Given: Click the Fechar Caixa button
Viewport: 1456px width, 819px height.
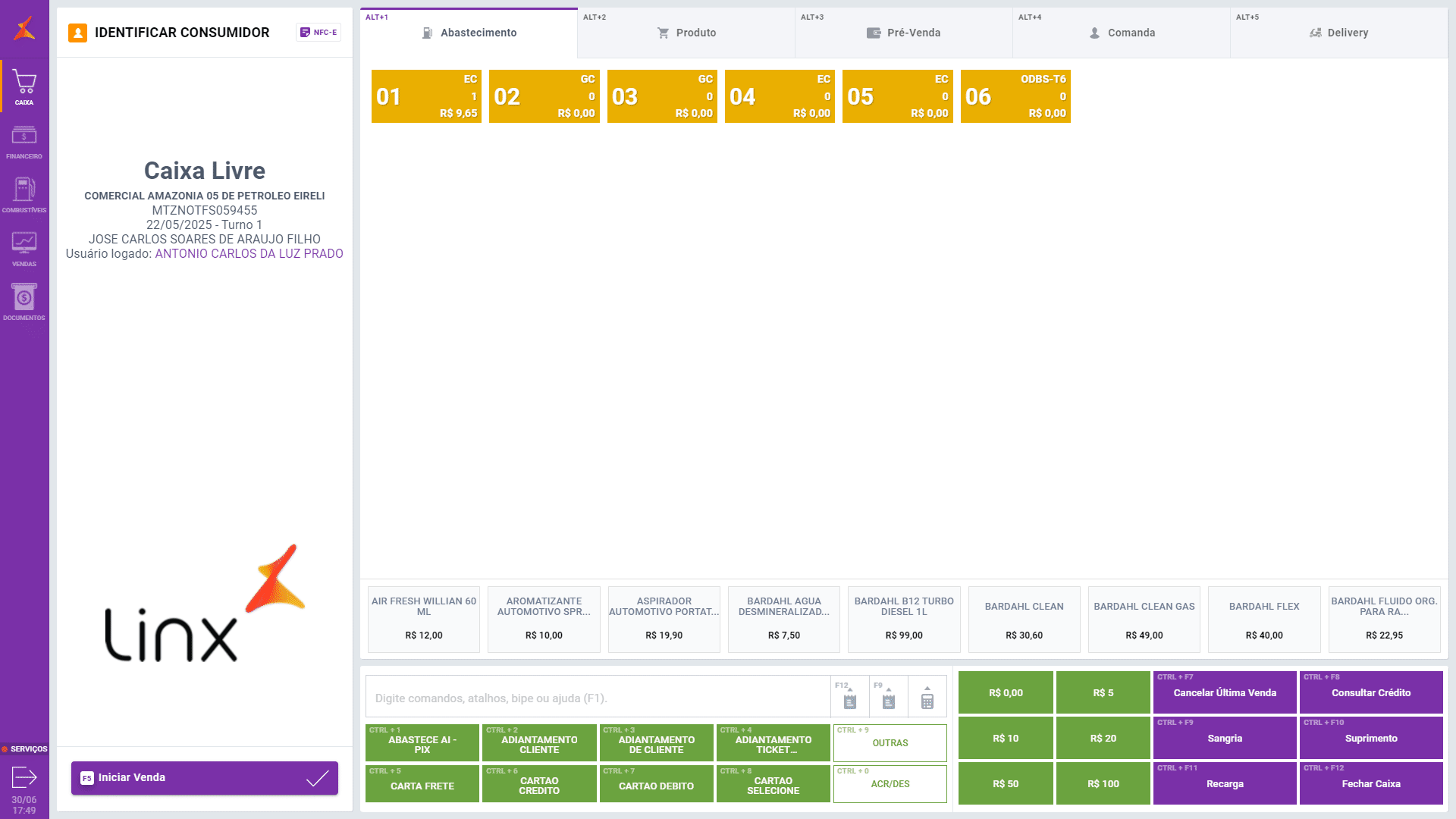Looking at the screenshot, I should pos(1370,783).
